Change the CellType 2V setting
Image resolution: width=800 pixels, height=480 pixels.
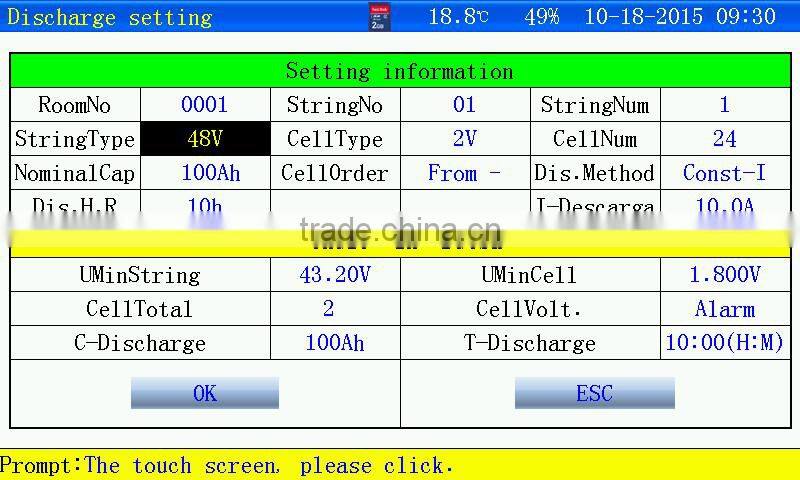click(x=465, y=139)
